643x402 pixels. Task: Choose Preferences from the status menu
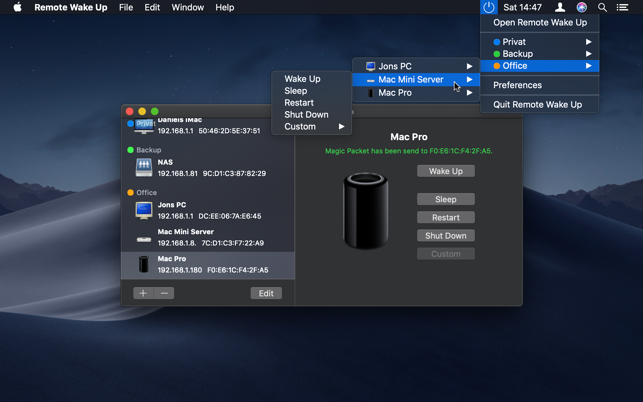click(517, 85)
